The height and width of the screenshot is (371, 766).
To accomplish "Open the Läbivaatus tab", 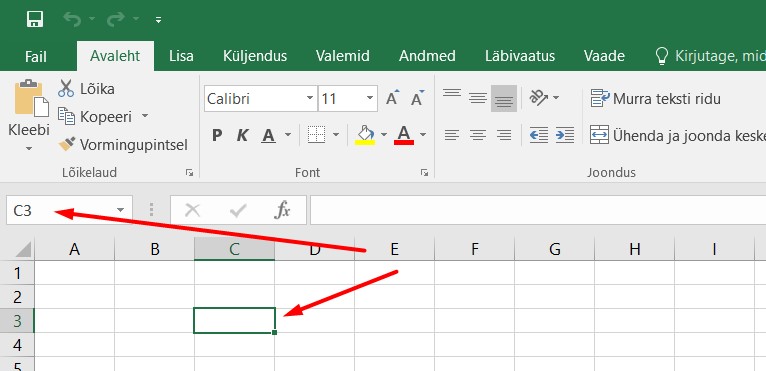I will click(x=520, y=56).
